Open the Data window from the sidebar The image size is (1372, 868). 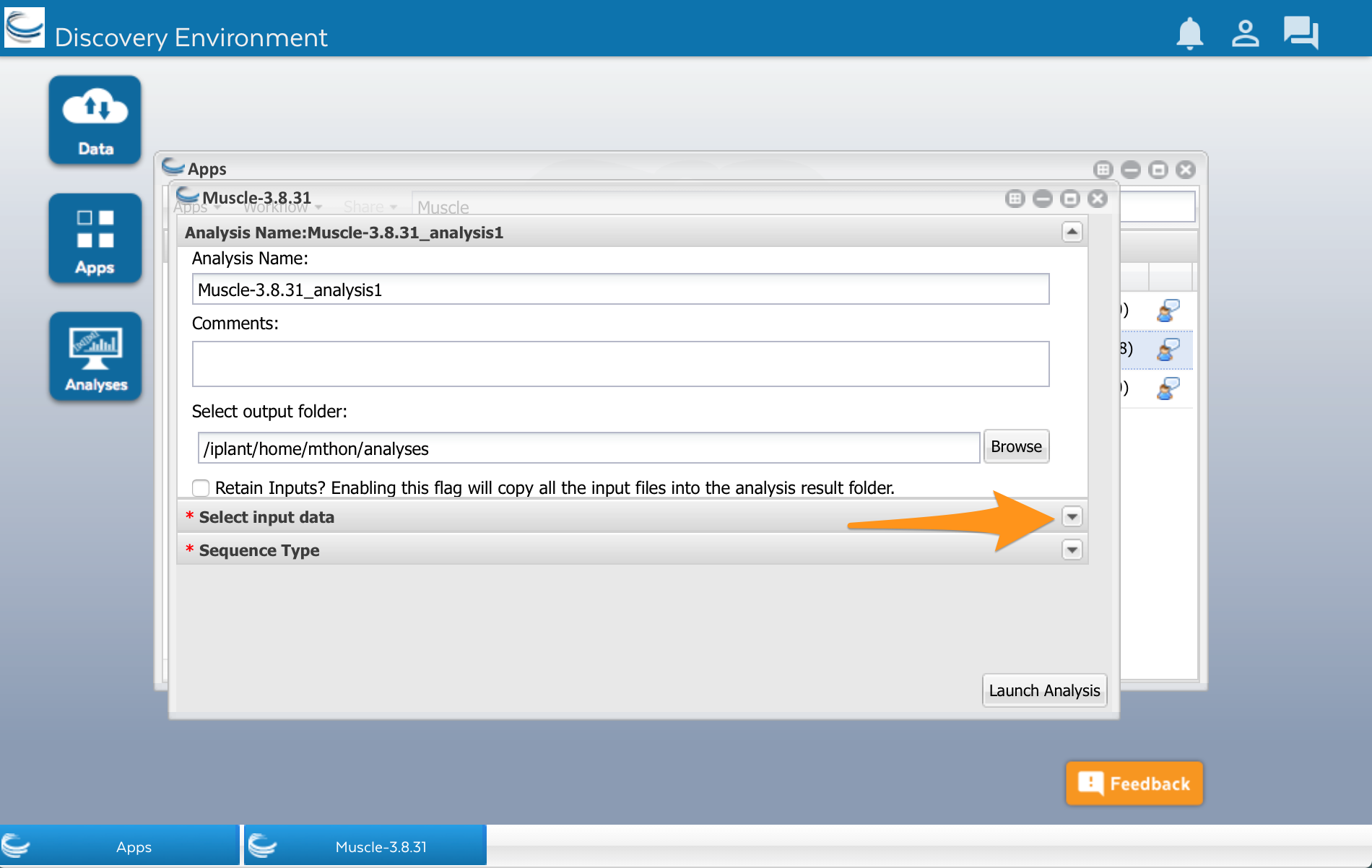(x=95, y=120)
